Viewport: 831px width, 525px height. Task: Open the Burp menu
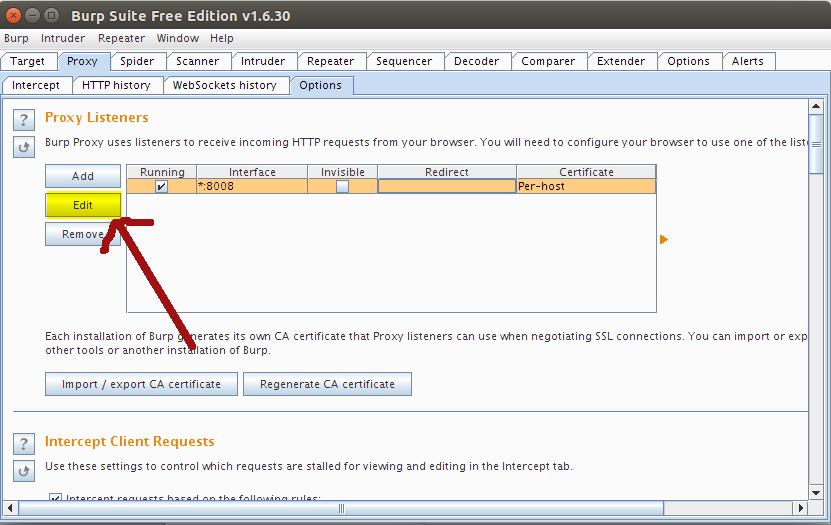(16, 38)
